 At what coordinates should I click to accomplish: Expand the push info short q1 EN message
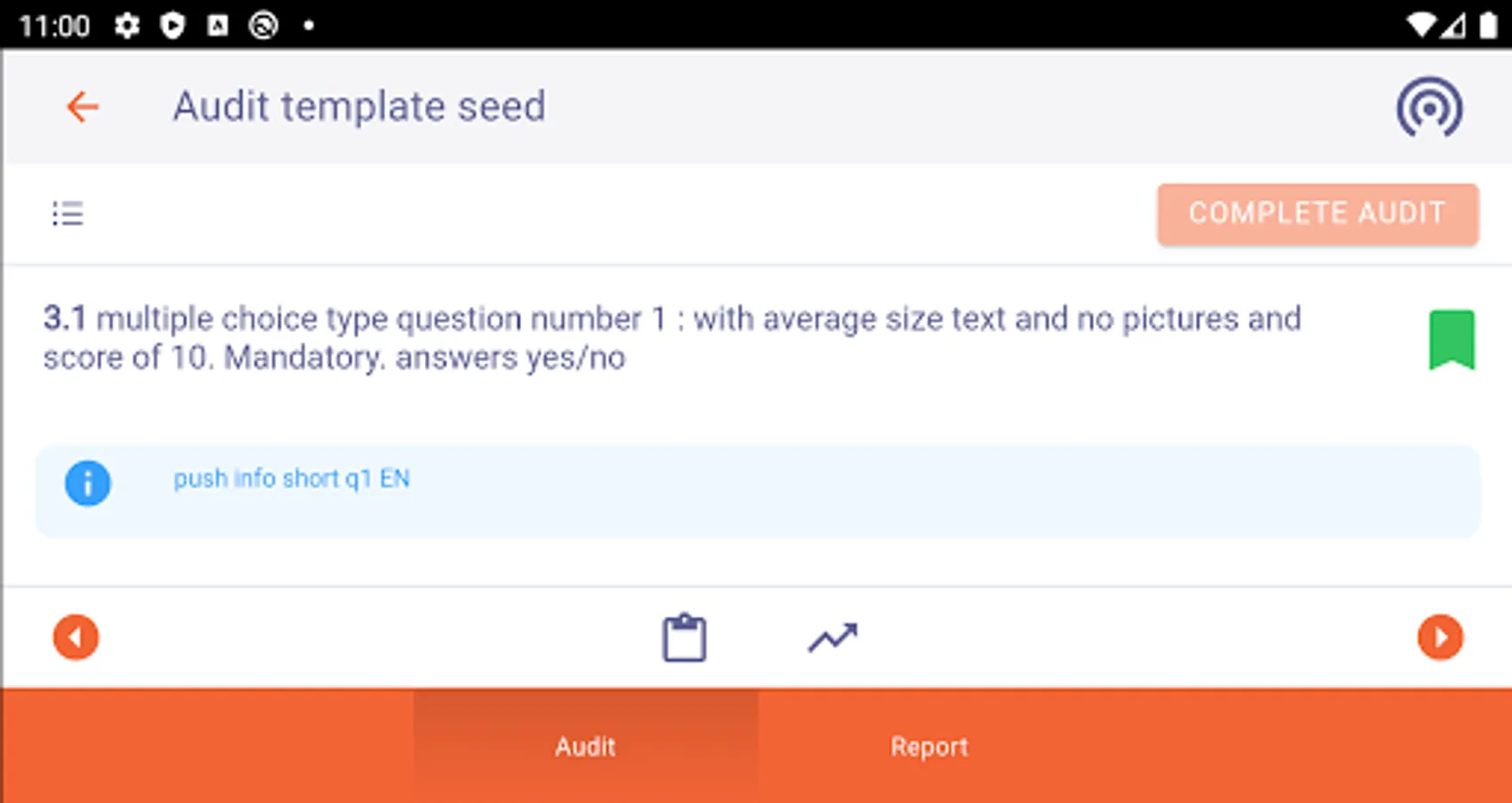point(292,479)
